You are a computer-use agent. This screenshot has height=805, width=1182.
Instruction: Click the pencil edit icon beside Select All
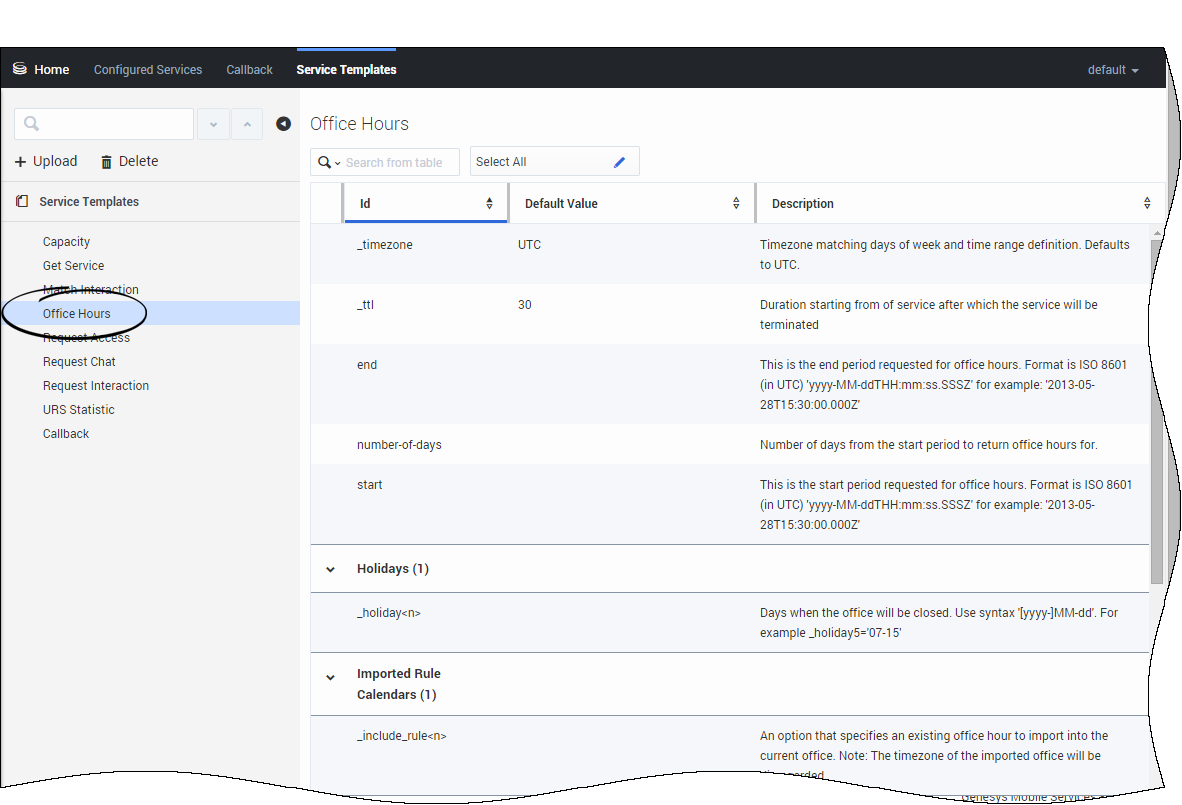coord(619,162)
